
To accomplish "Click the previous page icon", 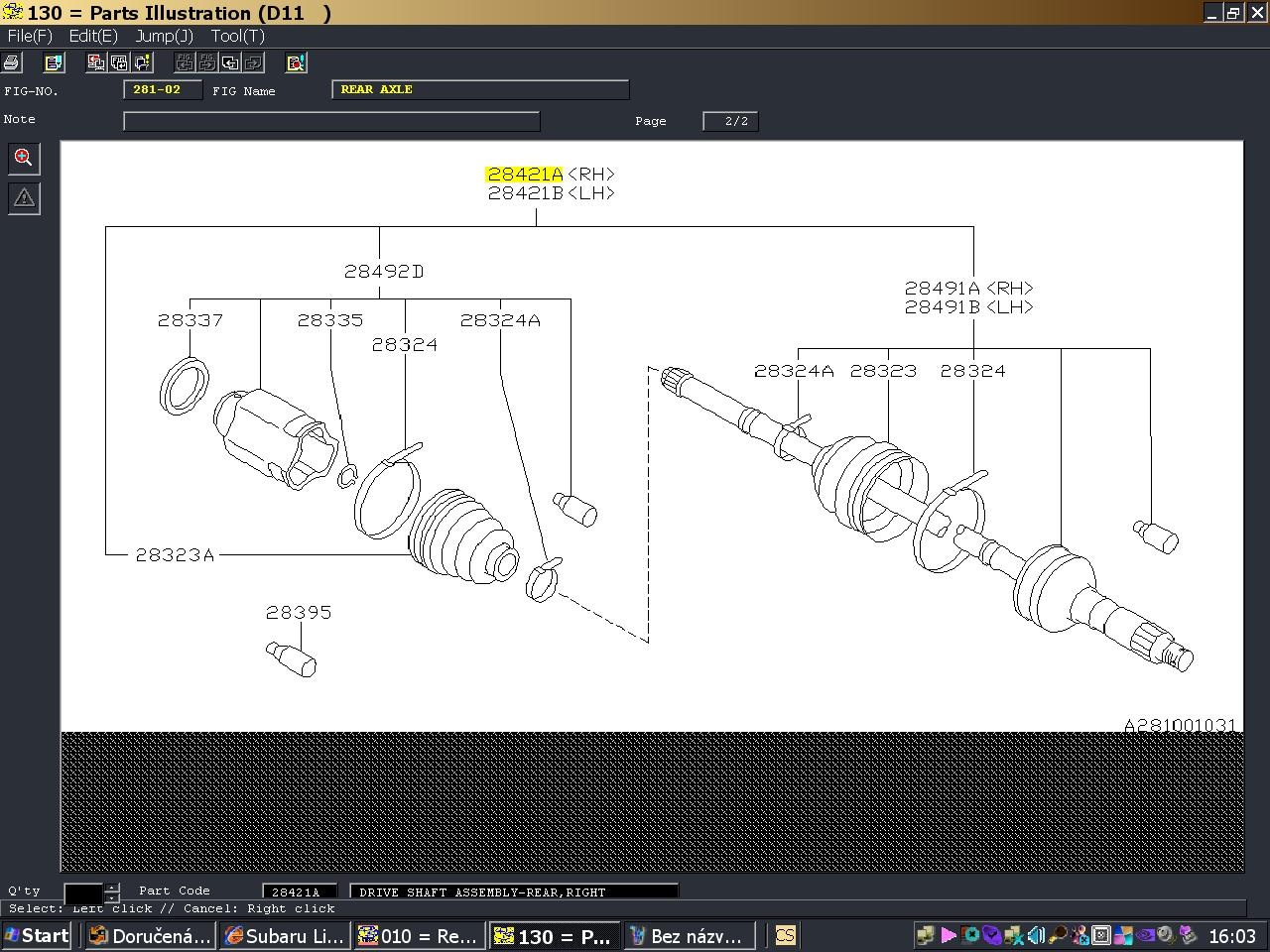I will (230, 62).
